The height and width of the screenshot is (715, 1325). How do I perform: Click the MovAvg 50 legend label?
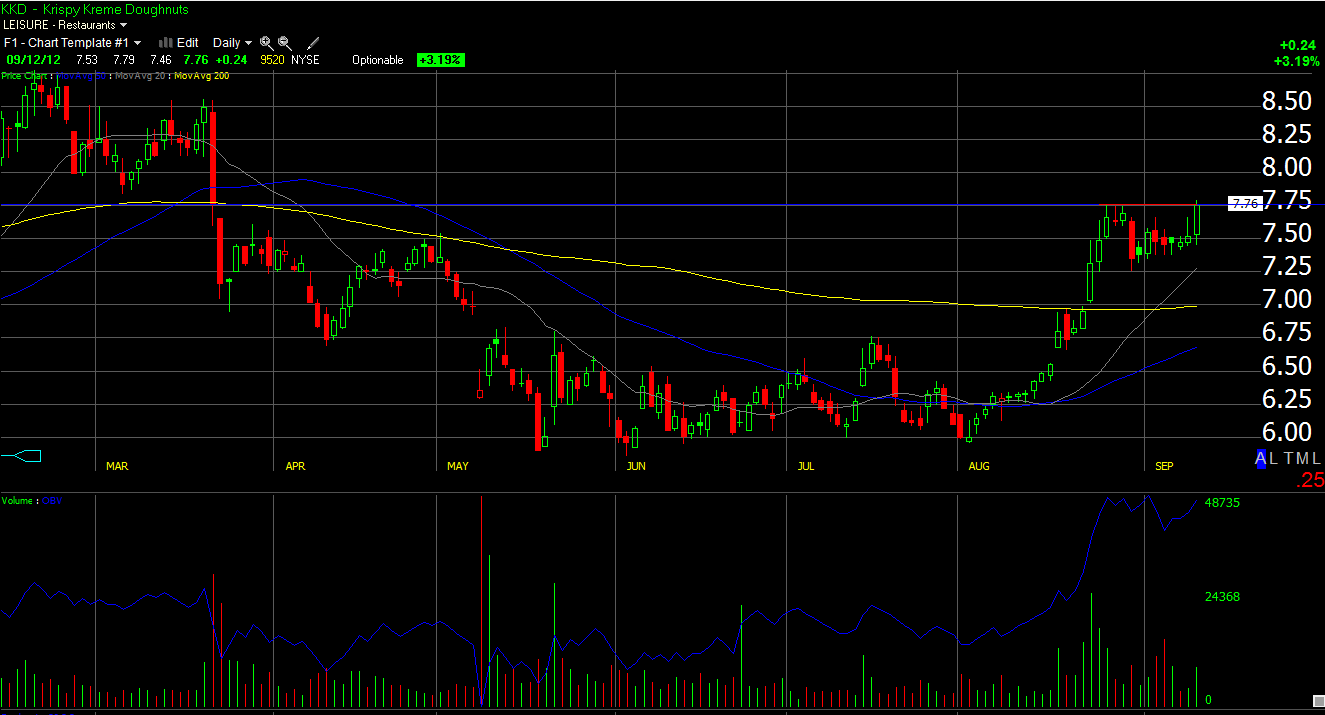[x=82, y=76]
